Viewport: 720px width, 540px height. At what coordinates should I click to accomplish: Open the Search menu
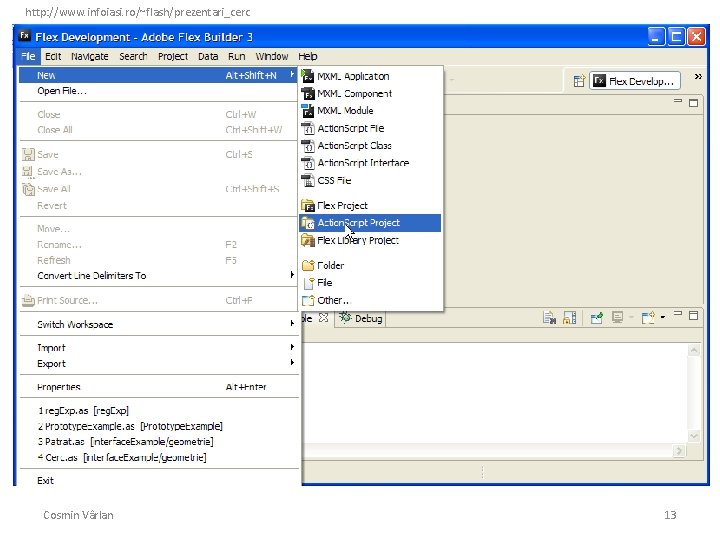[x=133, y=56]
